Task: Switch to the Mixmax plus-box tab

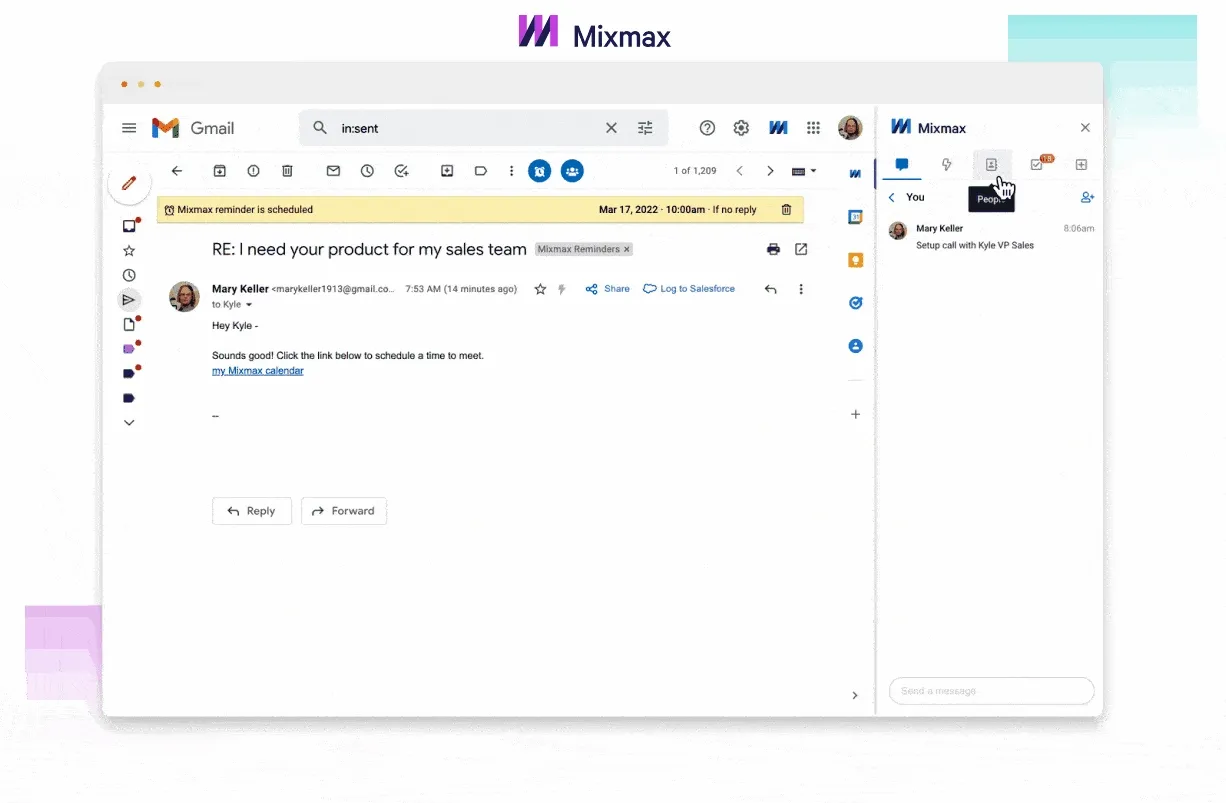Action: coord(1081,165)
